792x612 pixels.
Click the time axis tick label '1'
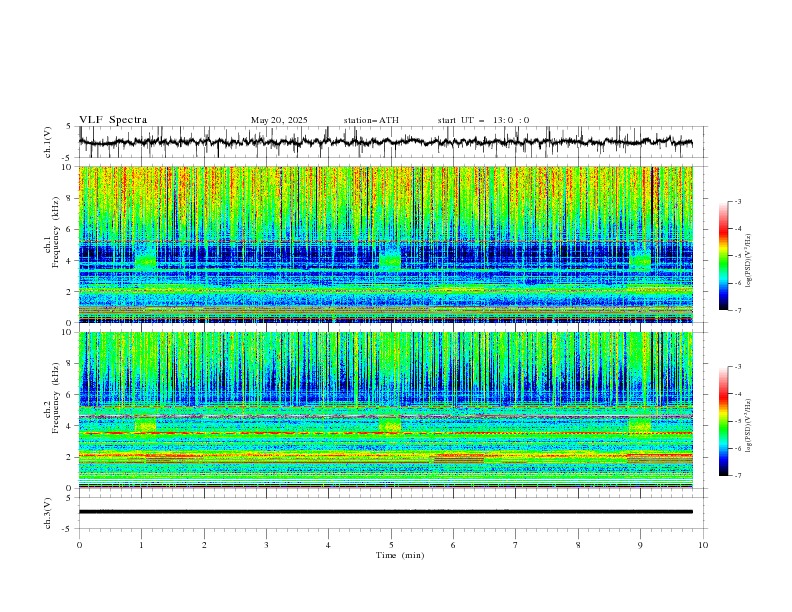tap(141, 545)
